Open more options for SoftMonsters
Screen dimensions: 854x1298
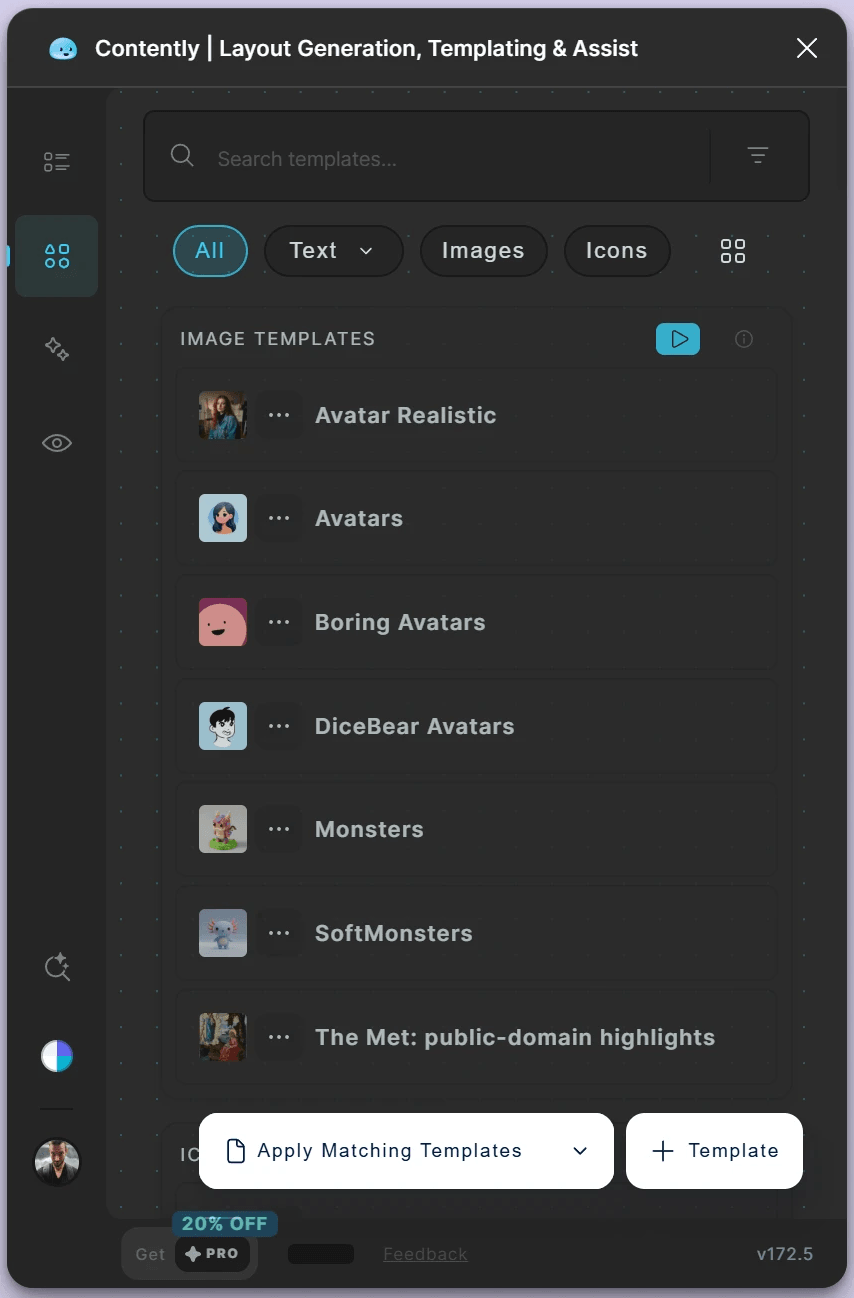tap(279, 933)
